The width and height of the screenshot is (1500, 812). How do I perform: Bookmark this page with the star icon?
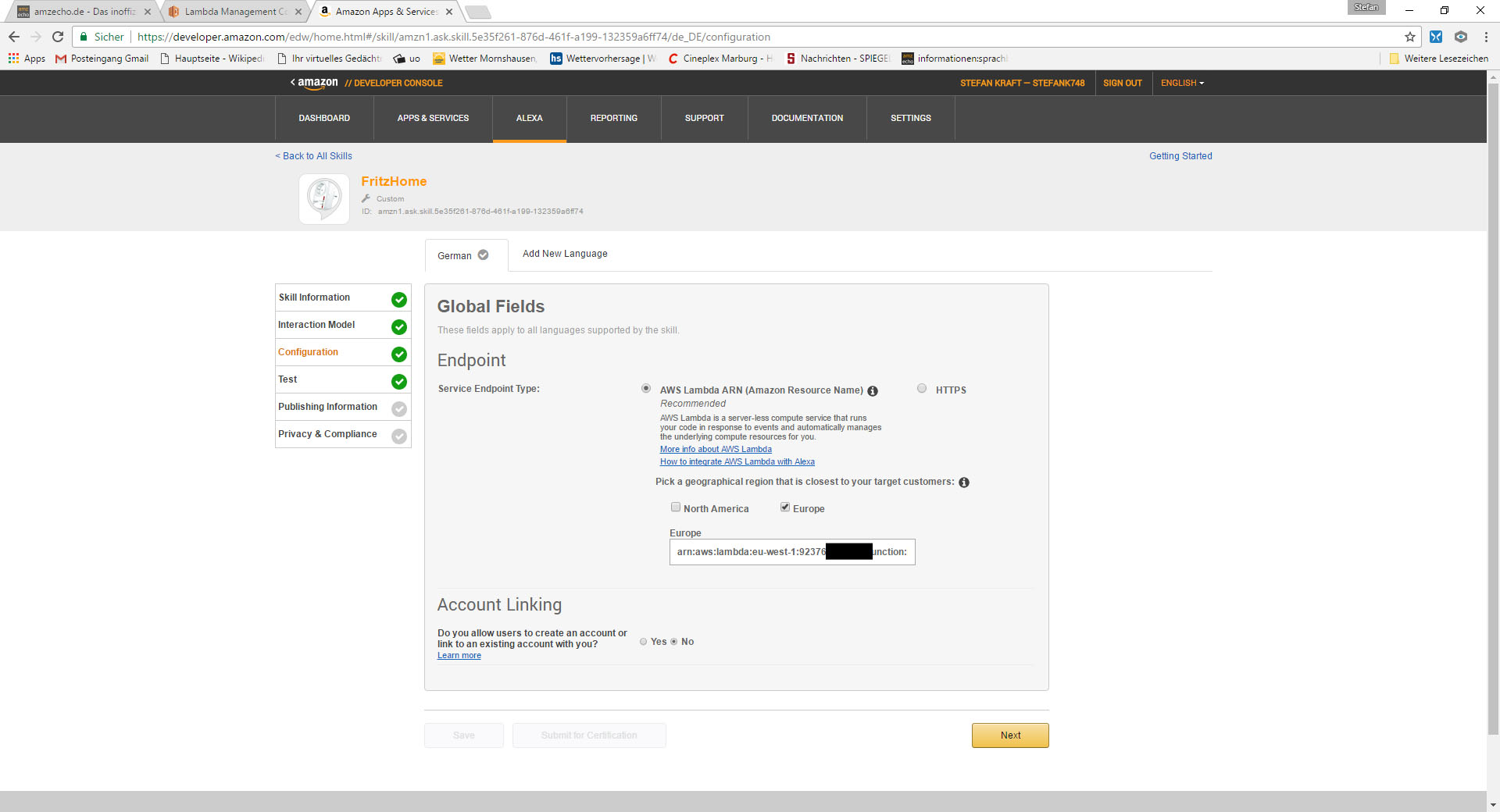pyautogui.click(x=1409, y=37)
